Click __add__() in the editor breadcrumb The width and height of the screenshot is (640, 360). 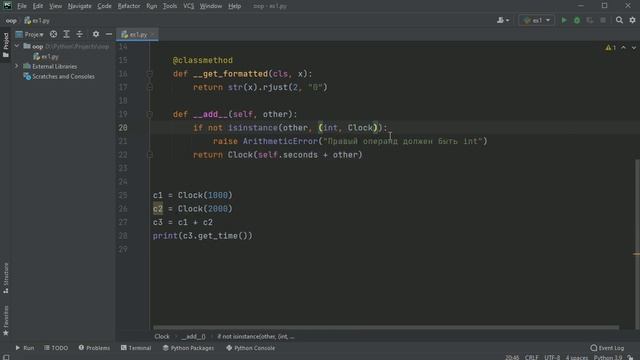[x=193, y=336]
